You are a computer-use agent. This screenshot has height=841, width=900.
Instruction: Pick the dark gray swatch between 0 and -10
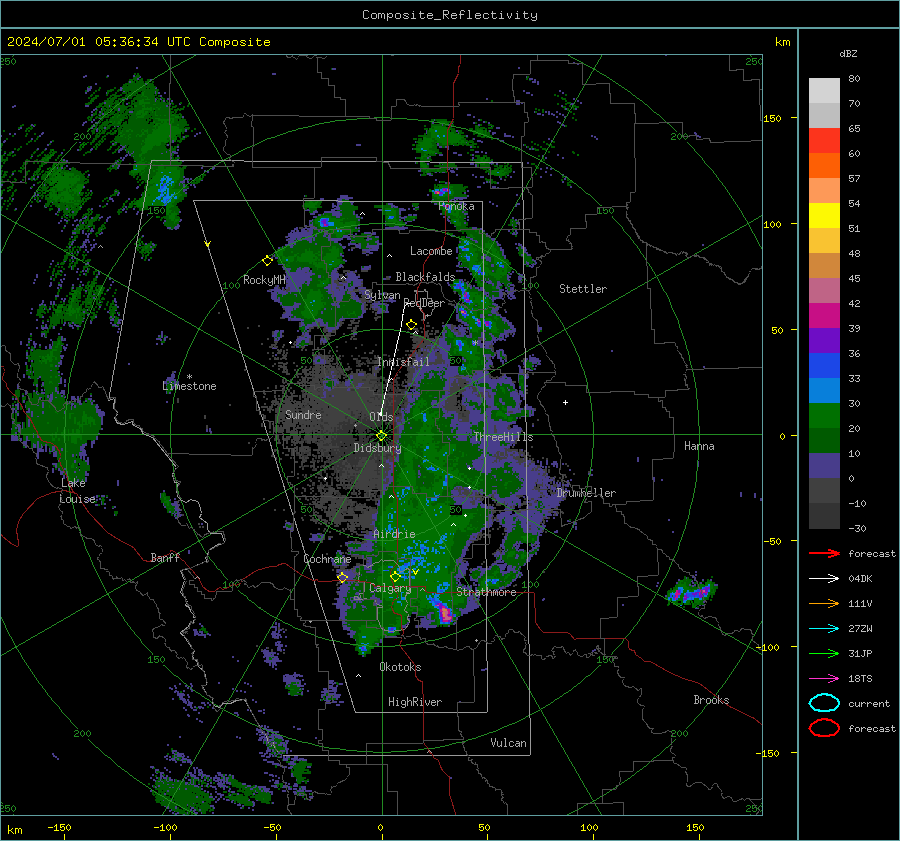pyautogui.click(x=824, y=491)
